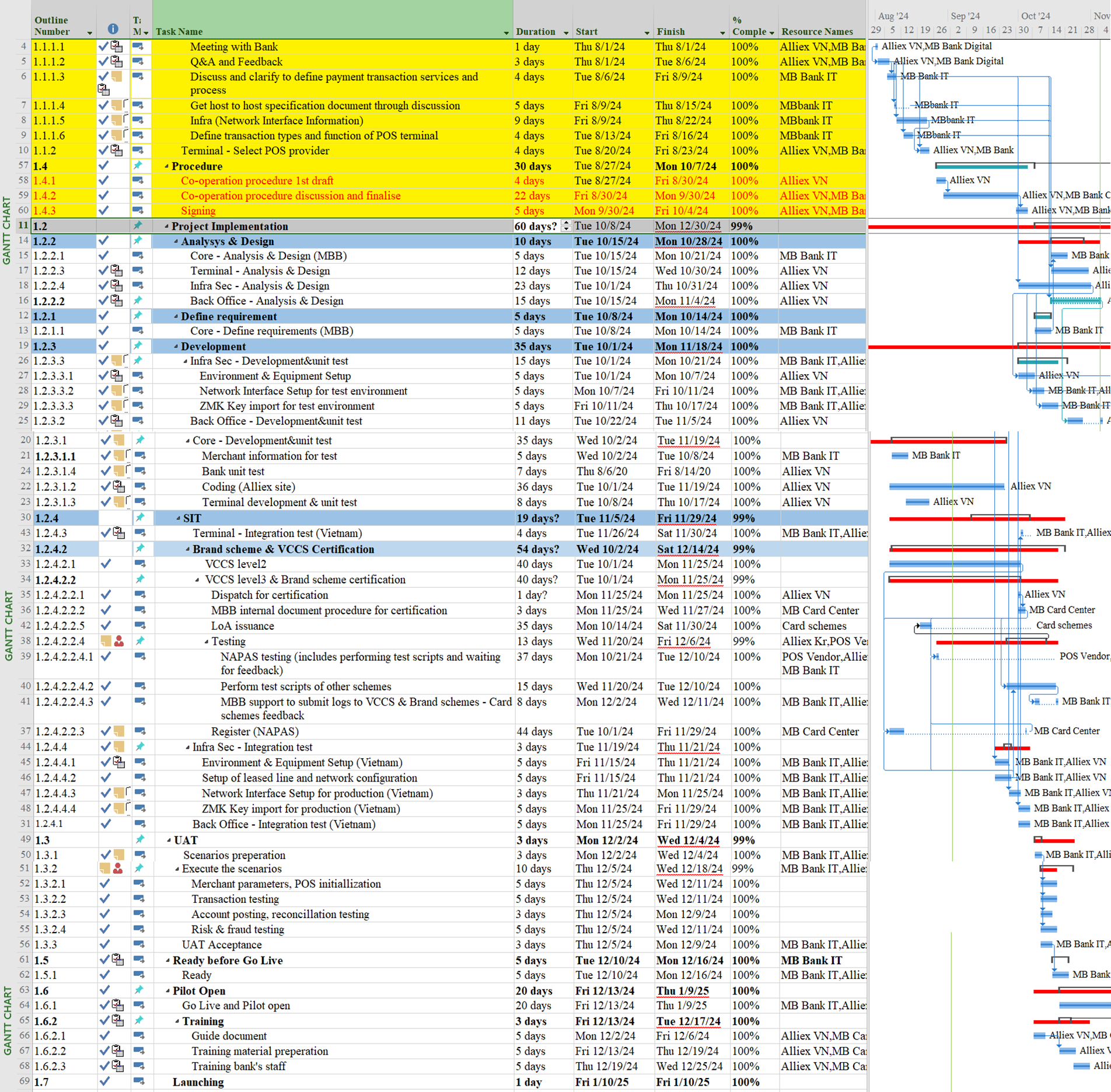Click the auto-schedule icon in Transaction testing row
The image size is (1111, 1092).
(139, 899)
